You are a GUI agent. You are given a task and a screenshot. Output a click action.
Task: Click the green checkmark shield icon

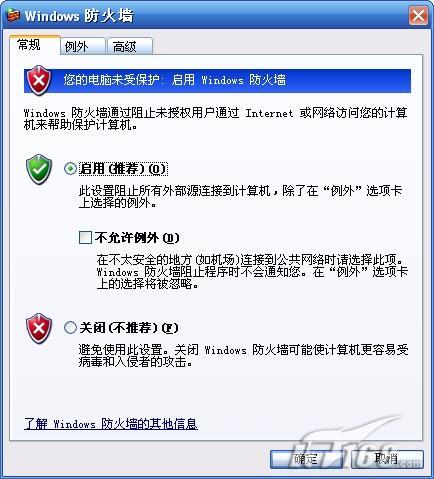coord(39,169)
